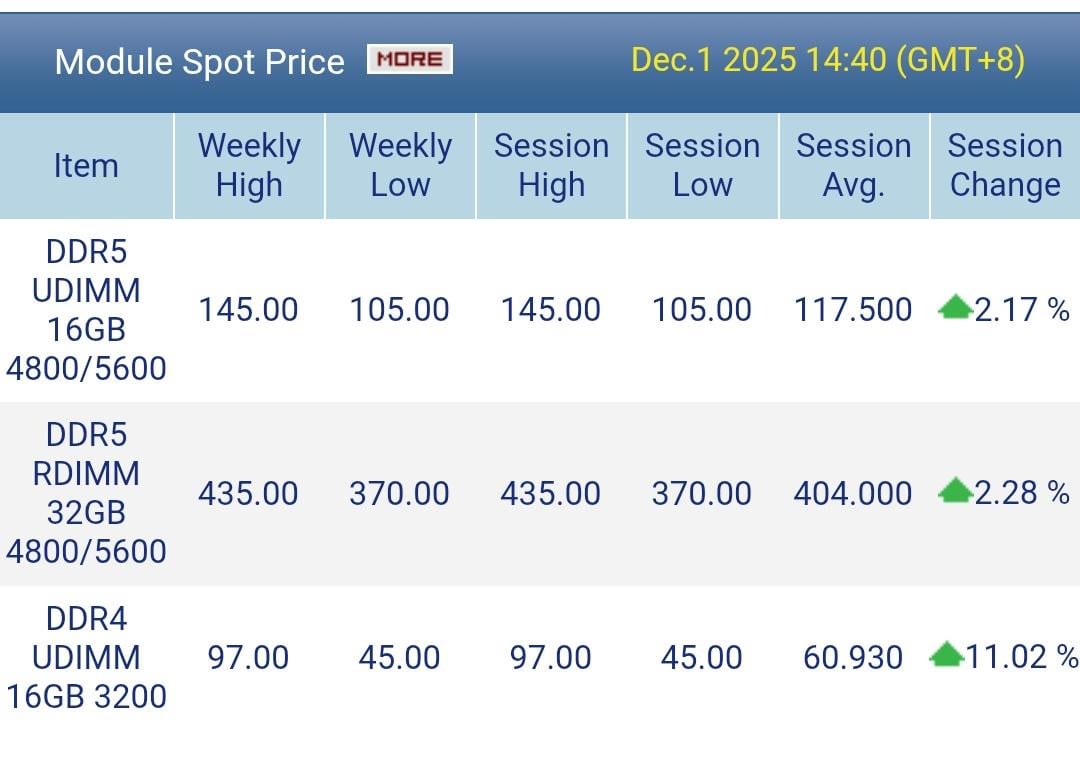Click the Weekly High column header
Image resolution: width=1080 pixels, height=758 pixels.
[x=249, y=166]
